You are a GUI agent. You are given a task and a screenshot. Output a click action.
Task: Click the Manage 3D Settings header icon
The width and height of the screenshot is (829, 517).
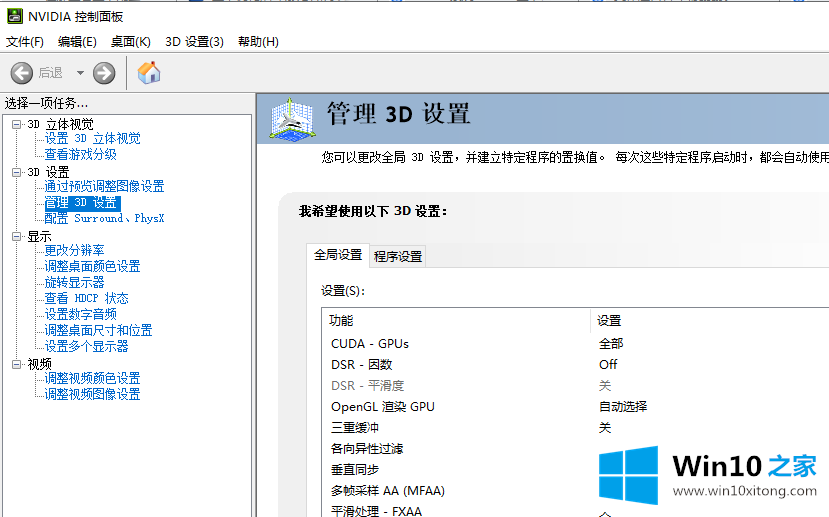click(x=292, y=119)
